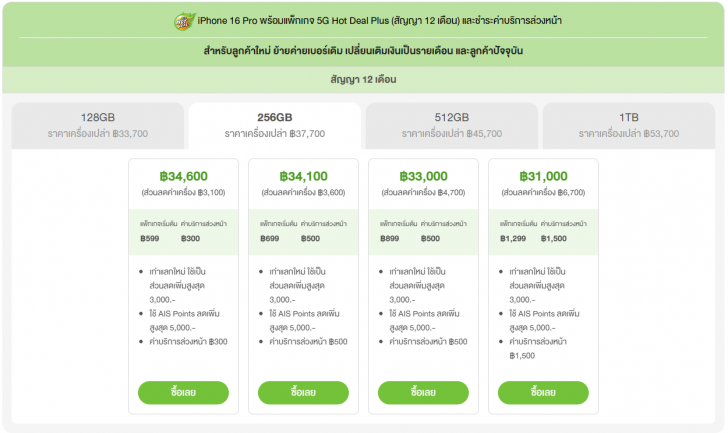
Task: Click the สัญญา 12 เดือน contract bar
Action: point(364,78)
